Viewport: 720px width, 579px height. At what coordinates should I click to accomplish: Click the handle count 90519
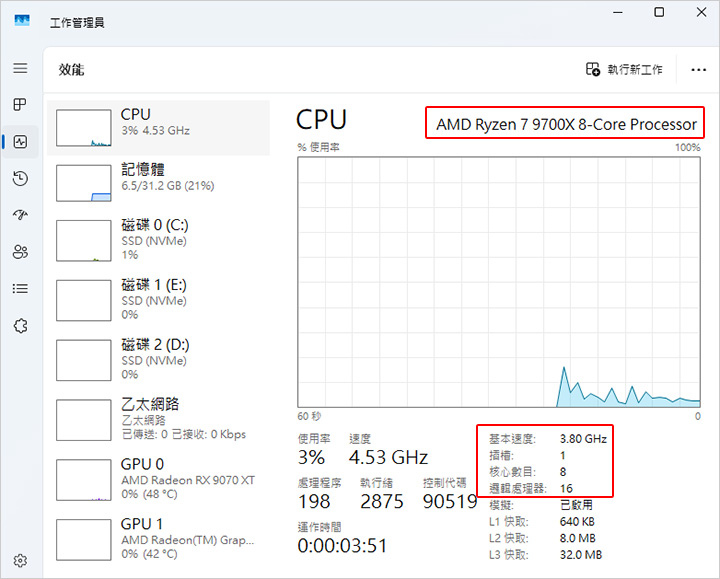pos(450,501)
